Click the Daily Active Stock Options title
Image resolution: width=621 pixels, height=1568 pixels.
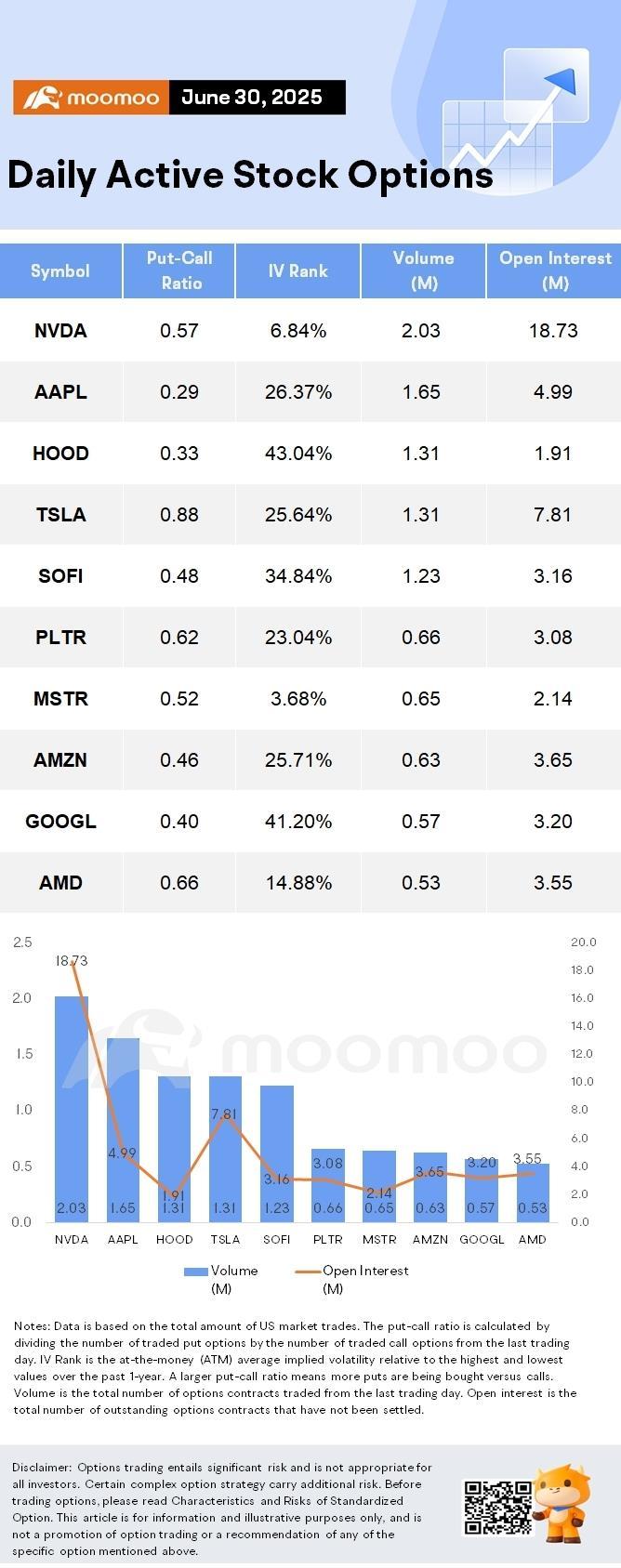click(250, 175)
